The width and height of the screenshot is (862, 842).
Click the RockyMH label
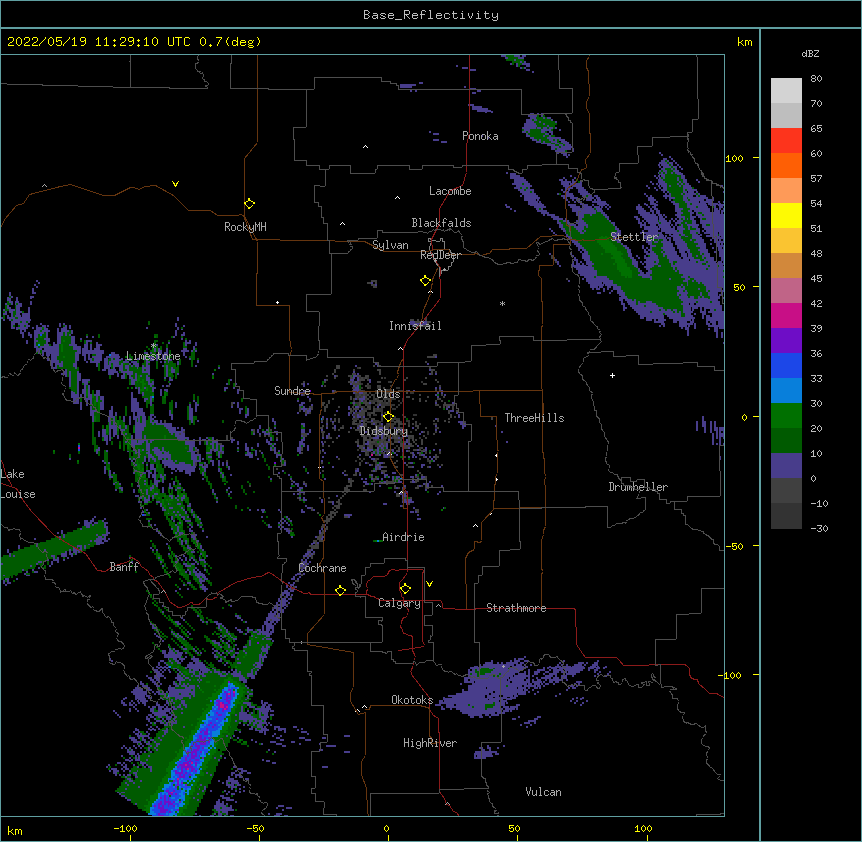pos(245,227)
